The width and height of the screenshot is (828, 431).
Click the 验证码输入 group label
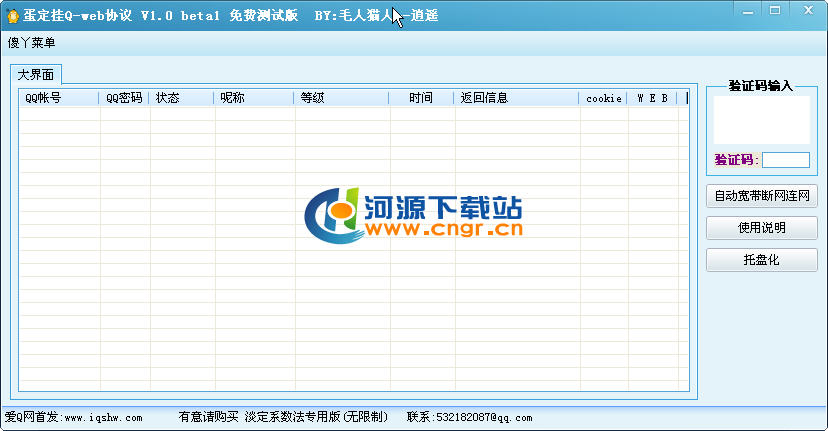click(x=760, y=86)
